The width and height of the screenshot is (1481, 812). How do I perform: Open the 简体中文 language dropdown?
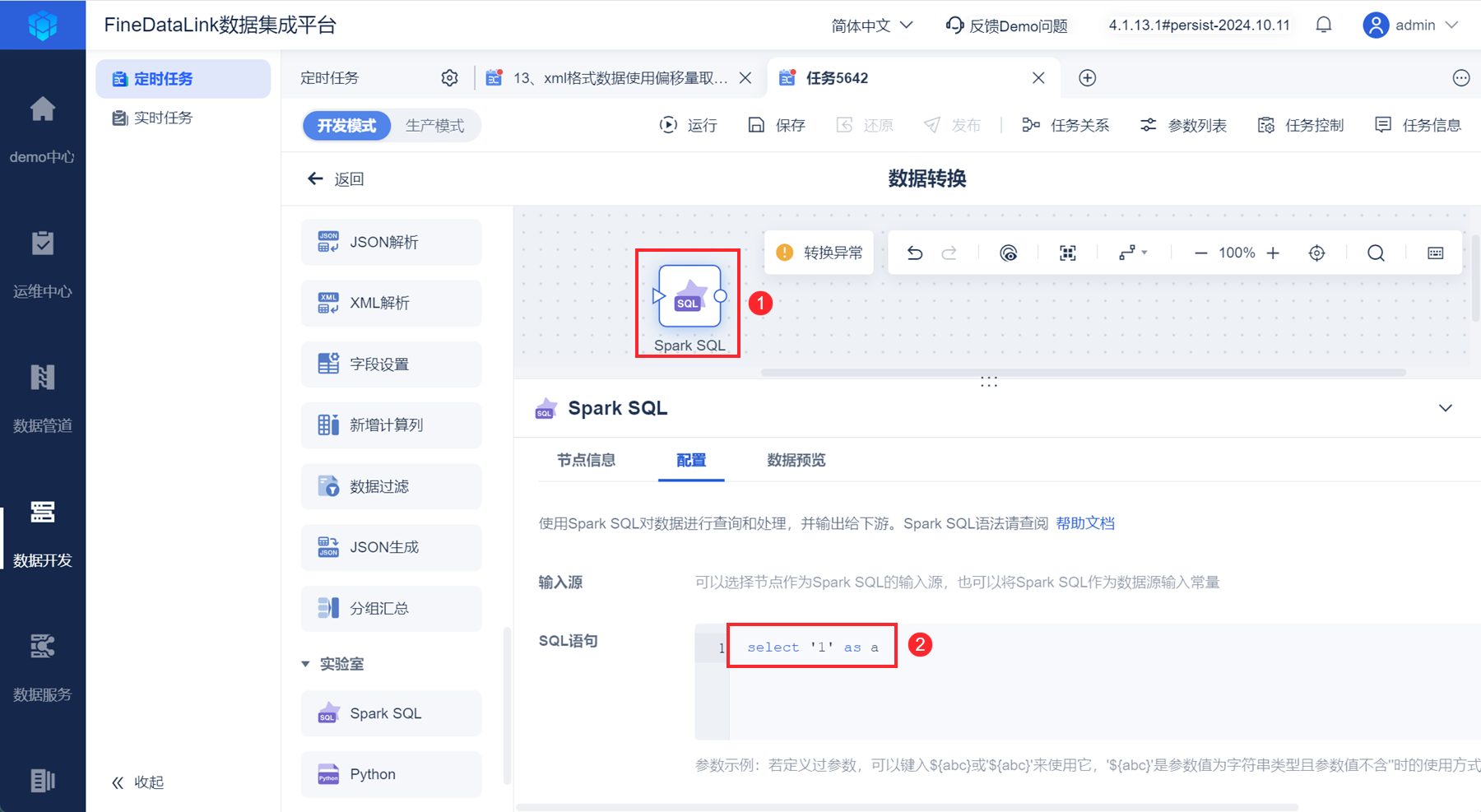pyautogui.click(x=872, y=26)
